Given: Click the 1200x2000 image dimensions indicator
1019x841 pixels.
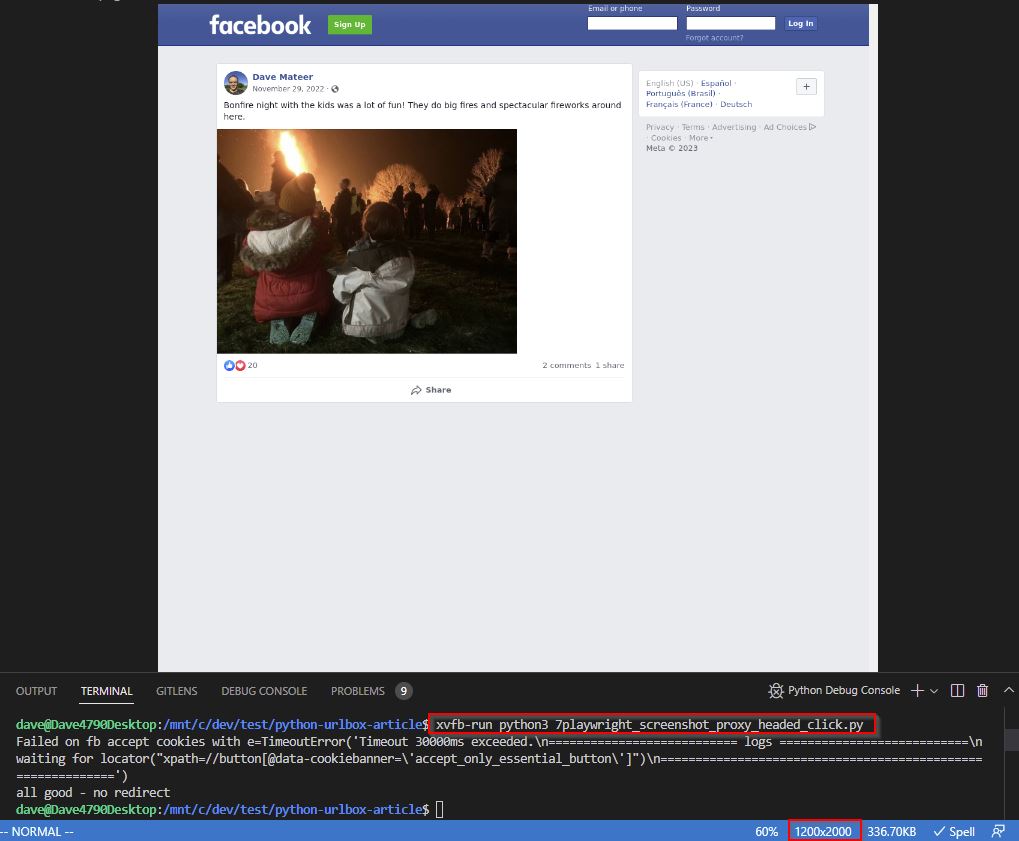Looking at the screenshot, I should tap(823, 831).
